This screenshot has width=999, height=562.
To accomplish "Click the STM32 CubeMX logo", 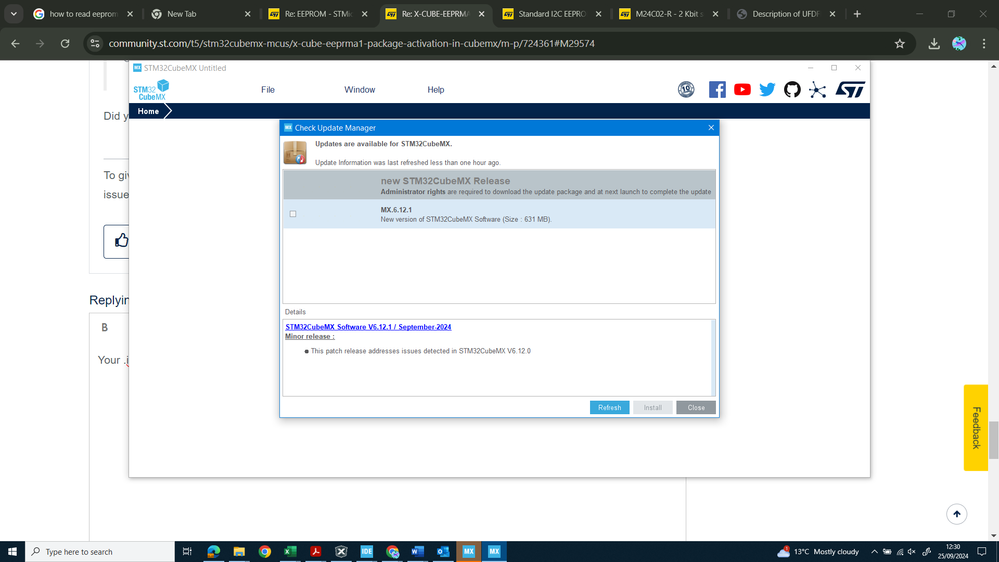I will (x=151, y=90).
